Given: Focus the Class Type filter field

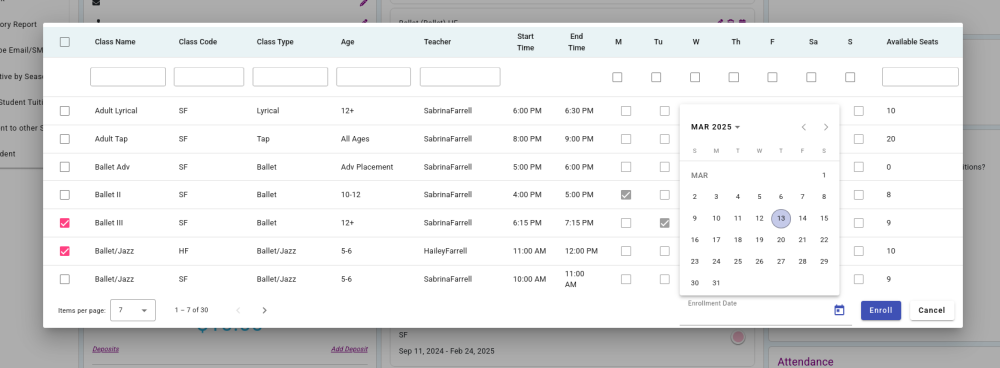Looking at the screenshot, I should 290,77.
